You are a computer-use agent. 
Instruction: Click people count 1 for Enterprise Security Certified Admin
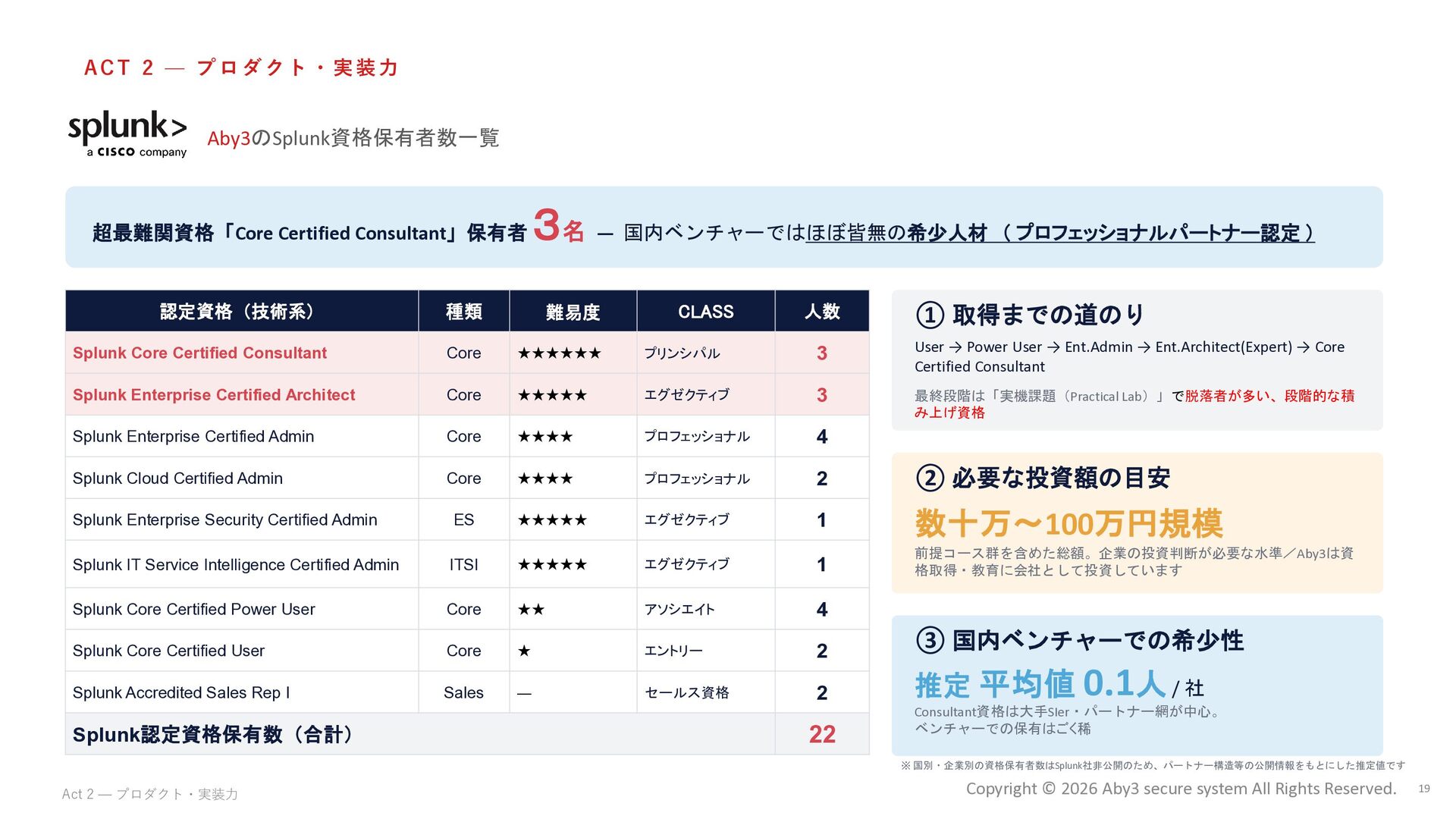822,519
